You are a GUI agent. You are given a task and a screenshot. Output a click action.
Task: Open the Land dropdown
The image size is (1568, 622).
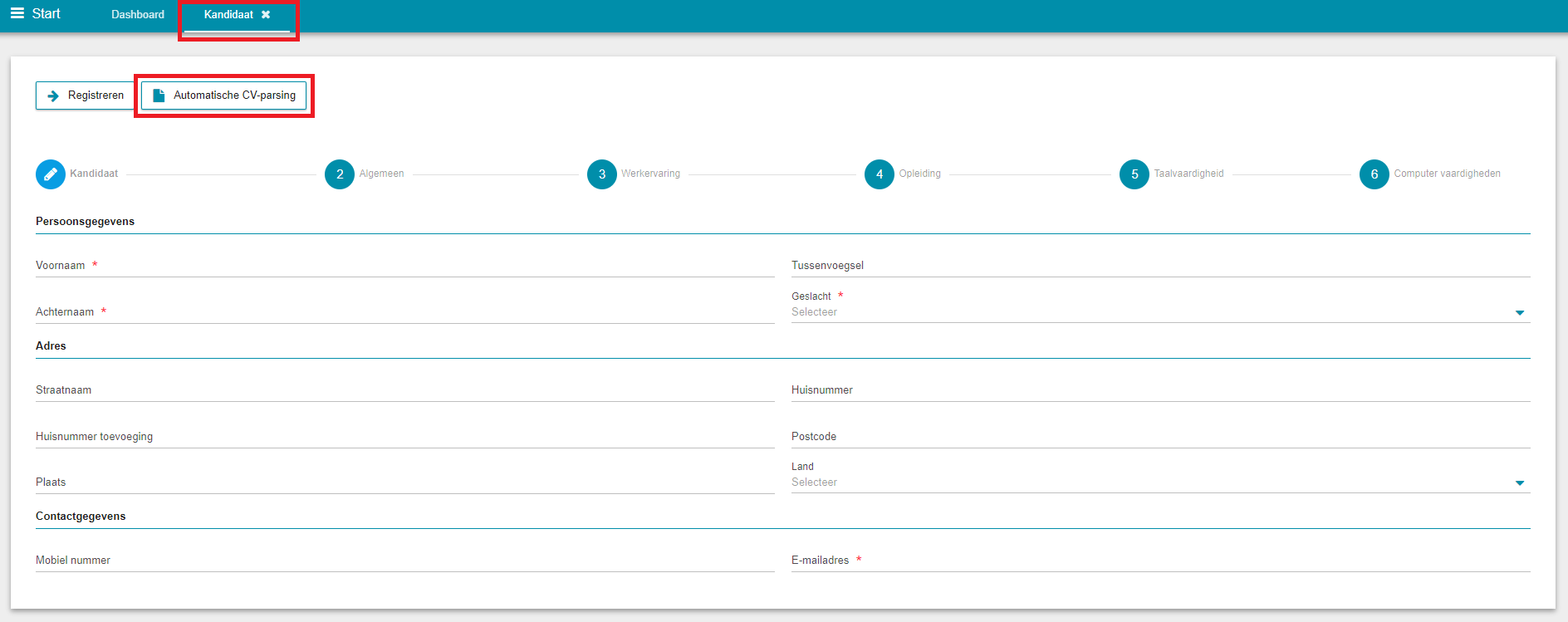tap(1160, 482)
